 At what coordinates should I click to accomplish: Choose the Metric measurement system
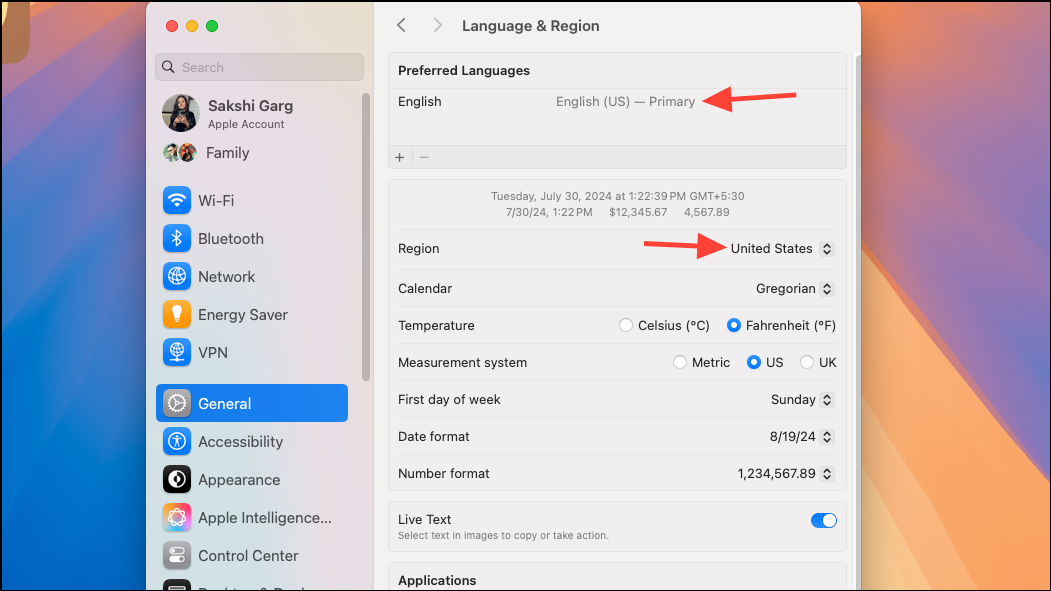[x=680, y=362]
